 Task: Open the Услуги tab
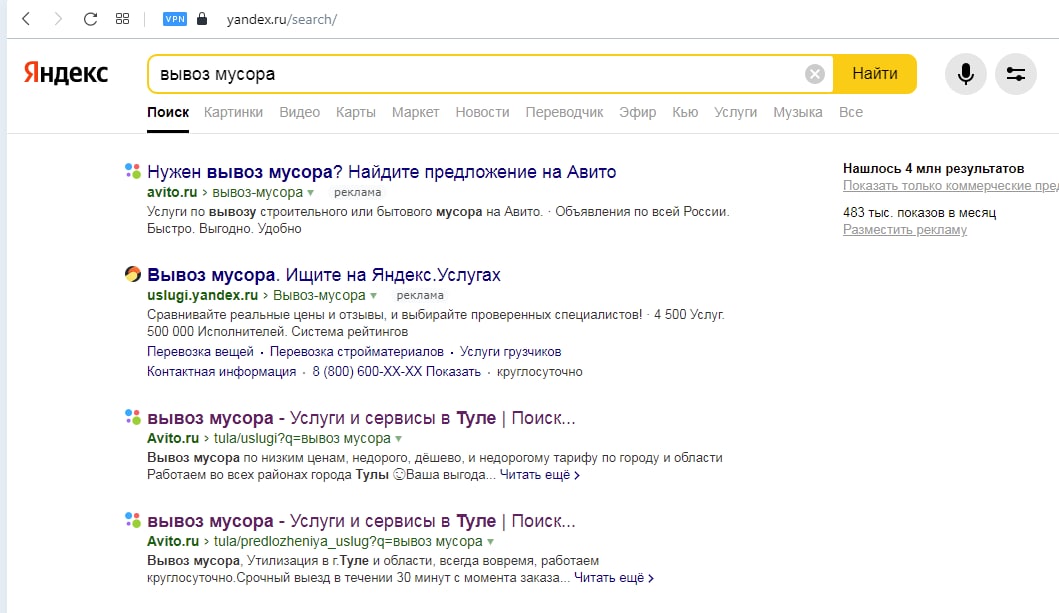(x=735, y=112)
